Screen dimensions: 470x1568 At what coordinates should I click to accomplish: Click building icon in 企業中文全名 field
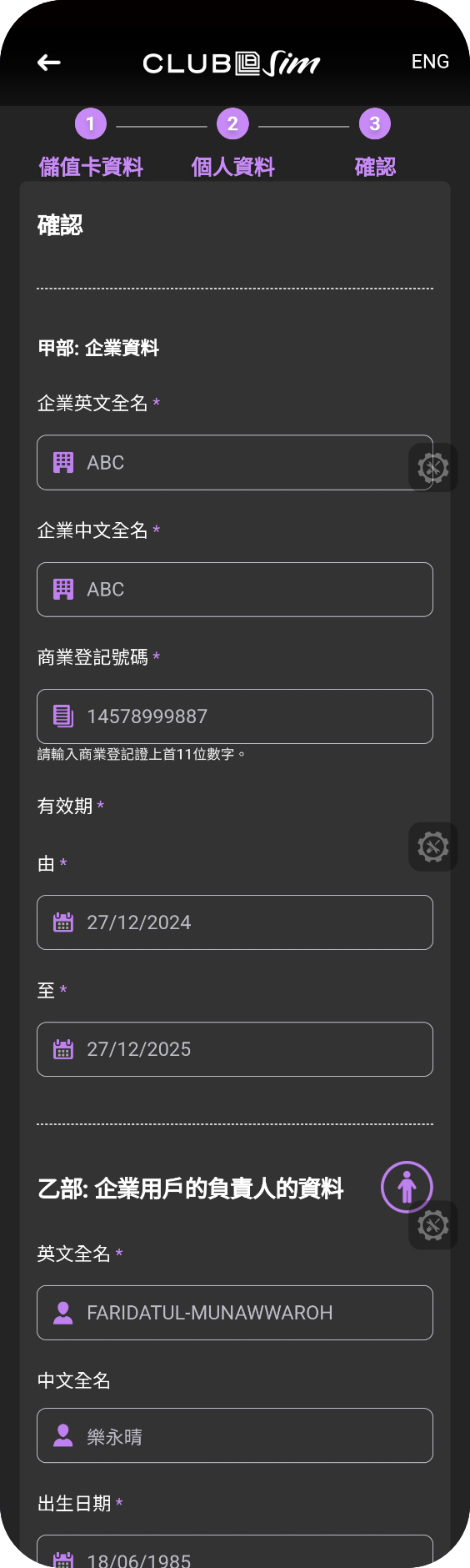pos(63,589)
